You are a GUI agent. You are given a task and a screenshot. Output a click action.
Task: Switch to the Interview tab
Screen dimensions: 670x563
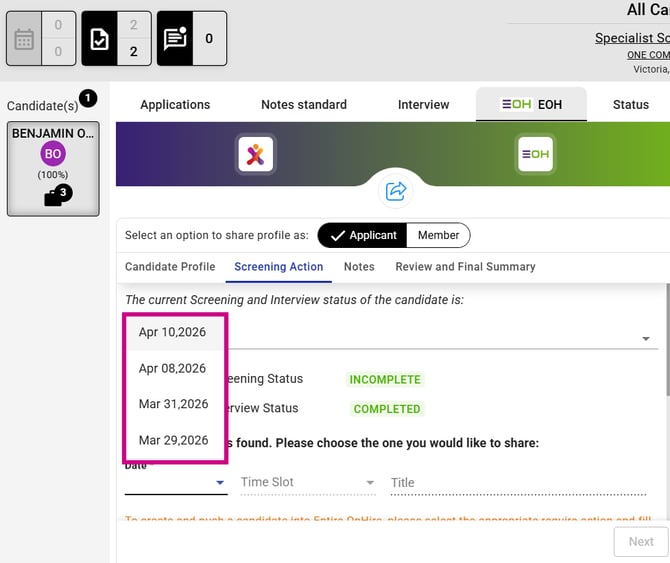pyautogui.click(x=423, y=104)
